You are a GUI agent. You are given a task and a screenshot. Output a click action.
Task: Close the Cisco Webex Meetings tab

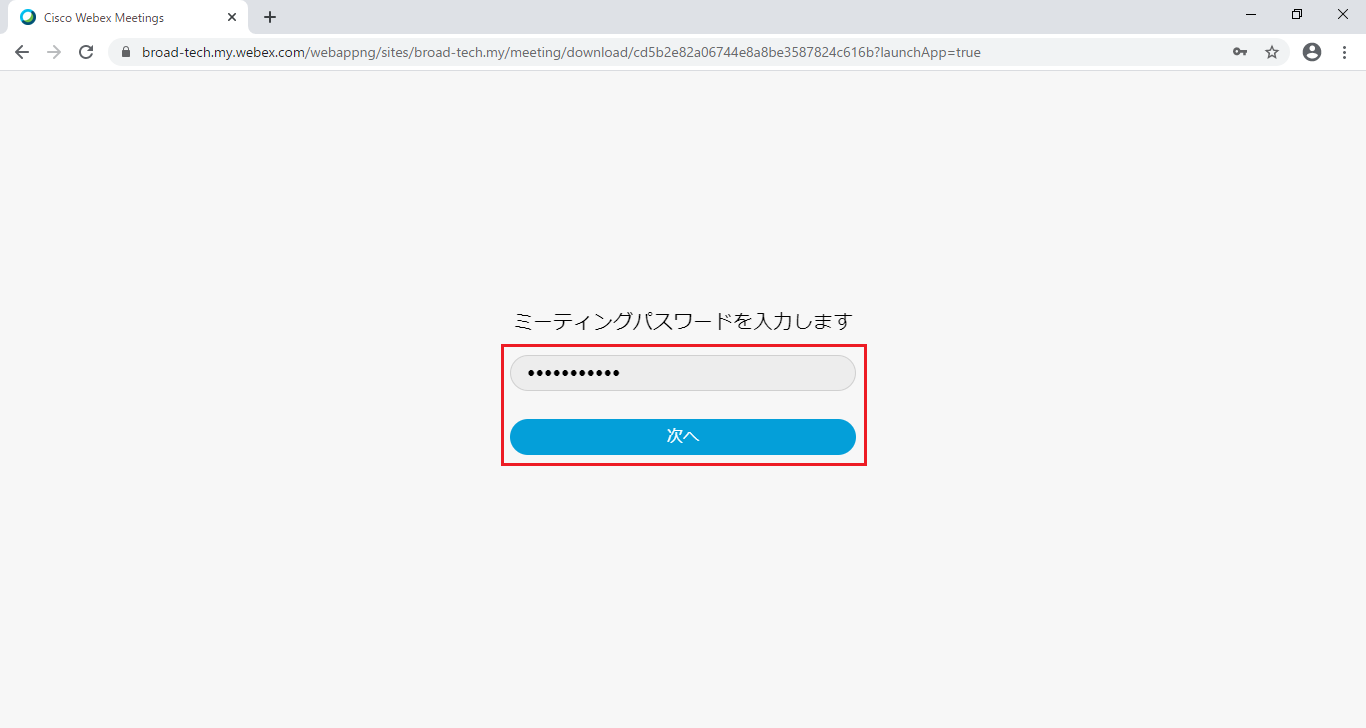tap(232, 17)
